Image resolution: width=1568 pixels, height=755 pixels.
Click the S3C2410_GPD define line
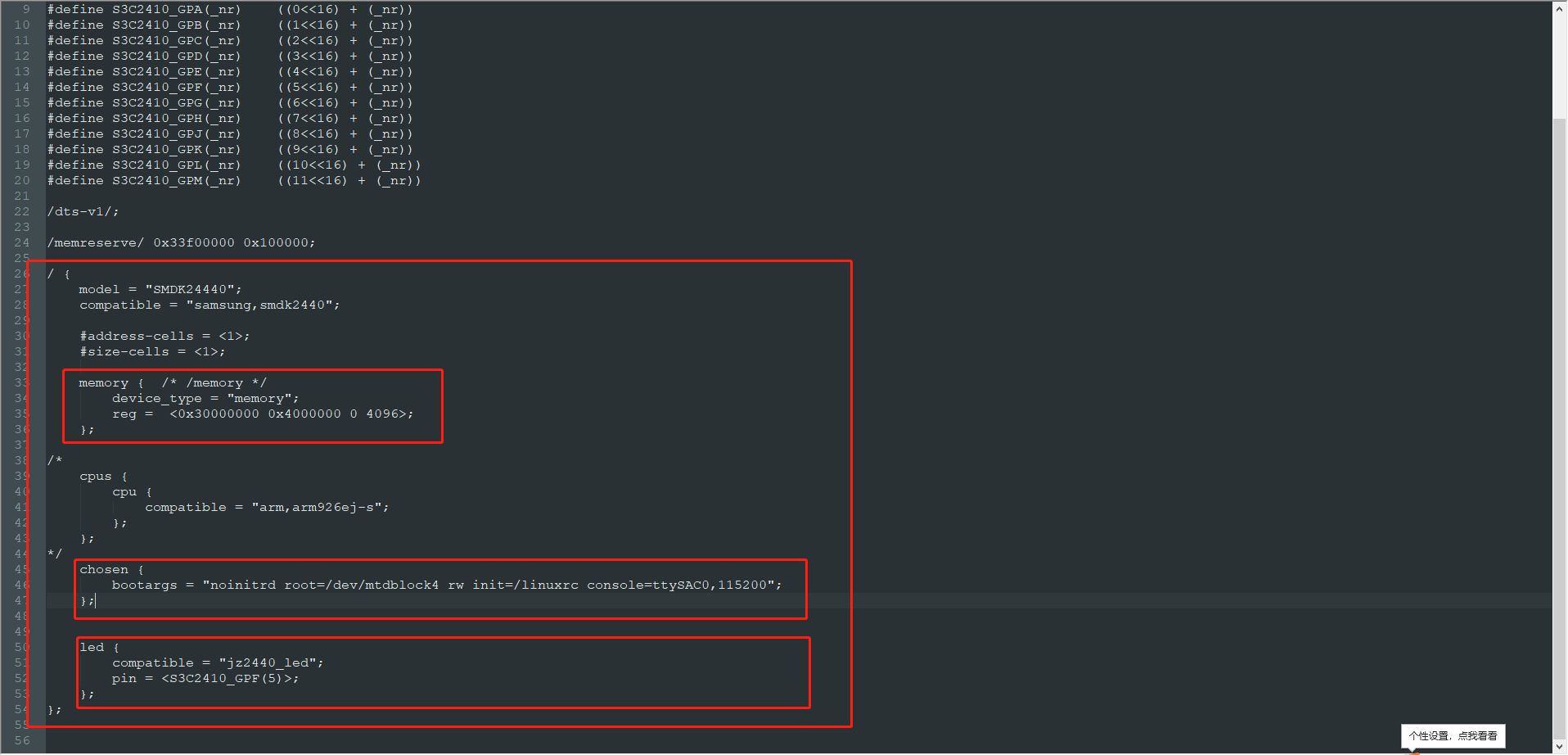pyautogui.click(x=230, y=57)
